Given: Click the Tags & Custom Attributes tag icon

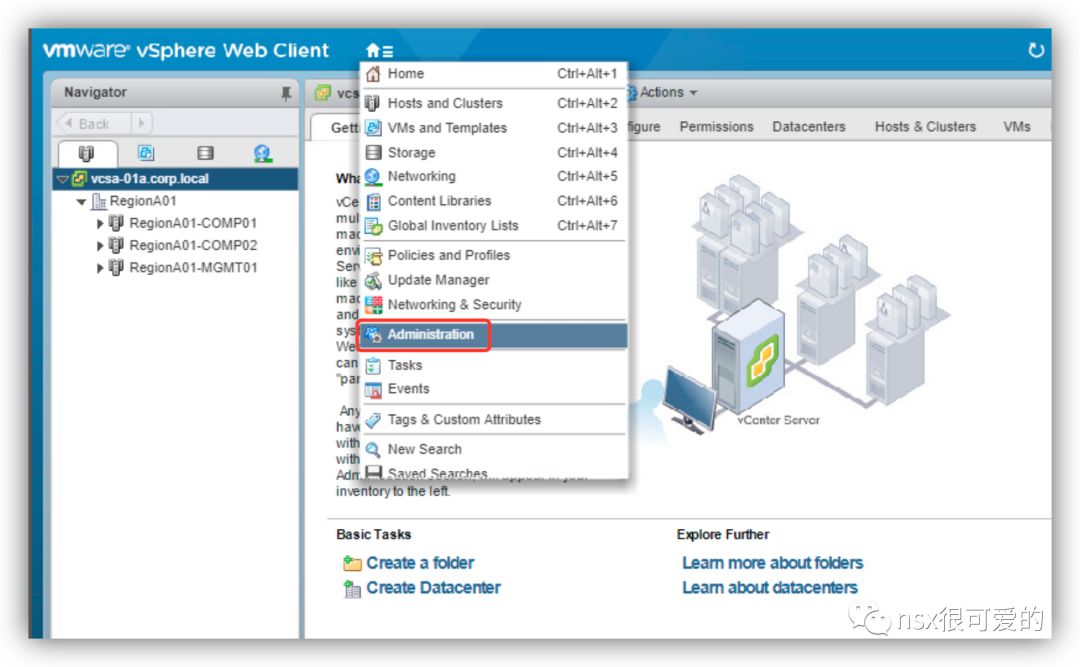Looking at the screenshot, I should click(373, 420).
